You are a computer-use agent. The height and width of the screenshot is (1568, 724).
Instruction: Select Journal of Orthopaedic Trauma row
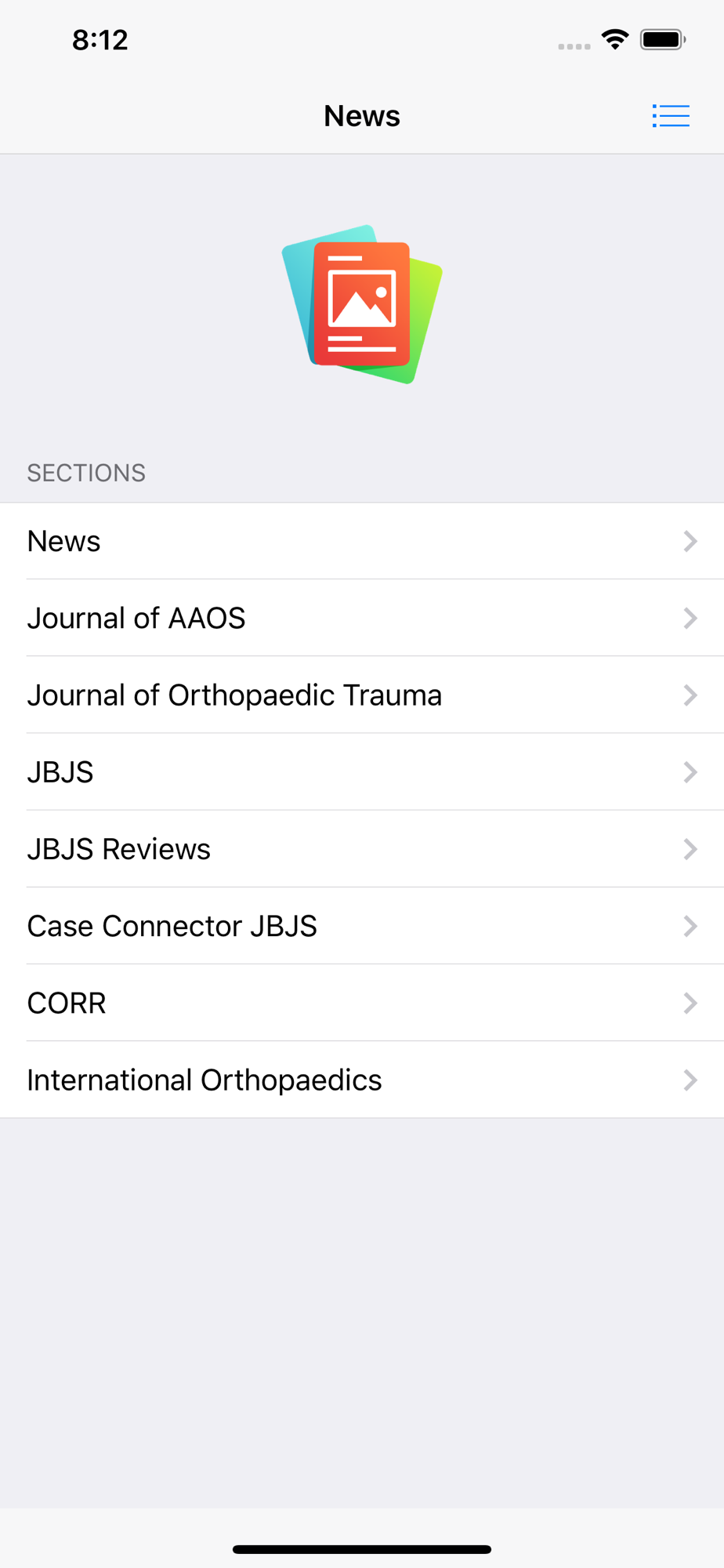click(362, 695)
